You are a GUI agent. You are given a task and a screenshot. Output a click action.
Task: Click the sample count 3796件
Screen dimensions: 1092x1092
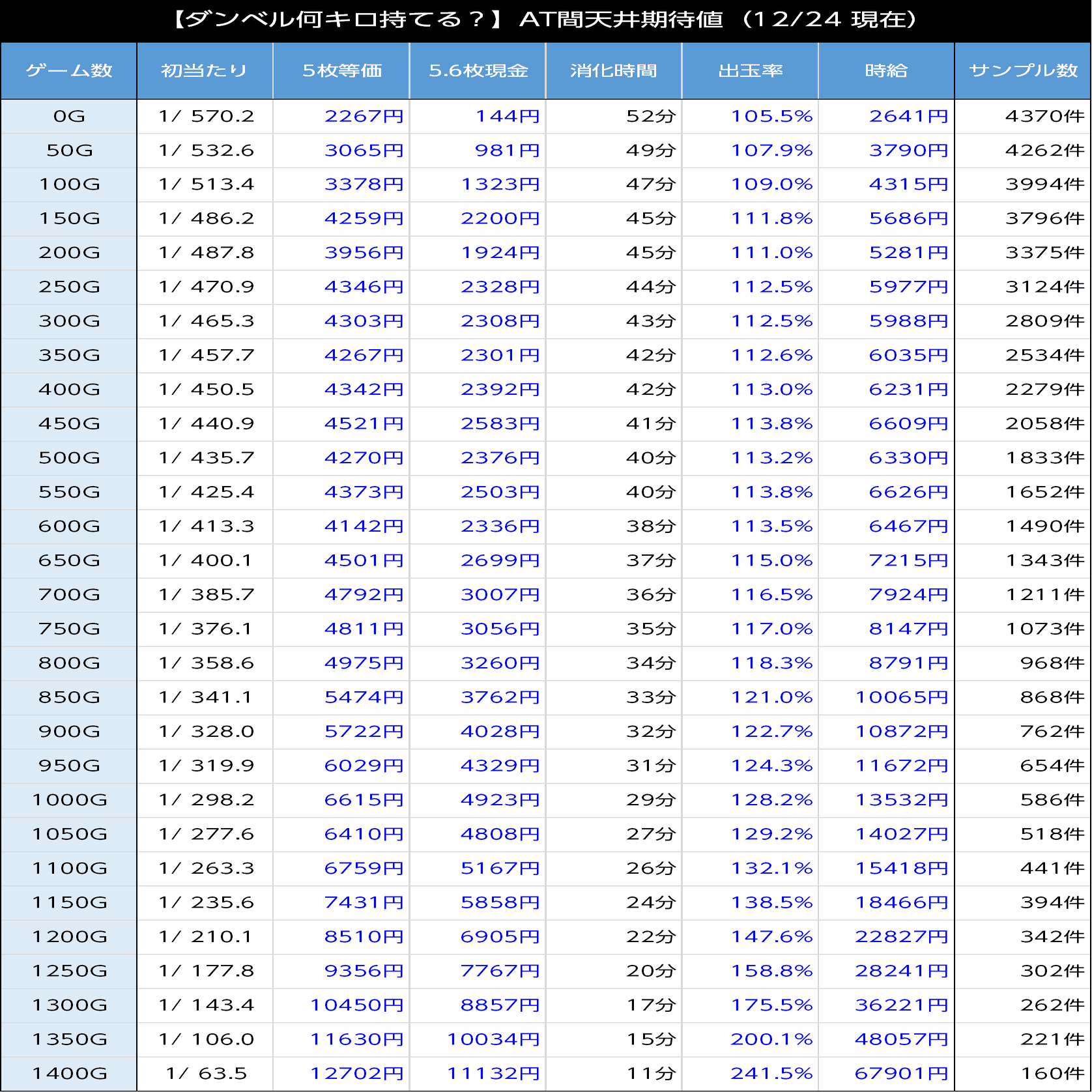click(x=1044, y=219)
